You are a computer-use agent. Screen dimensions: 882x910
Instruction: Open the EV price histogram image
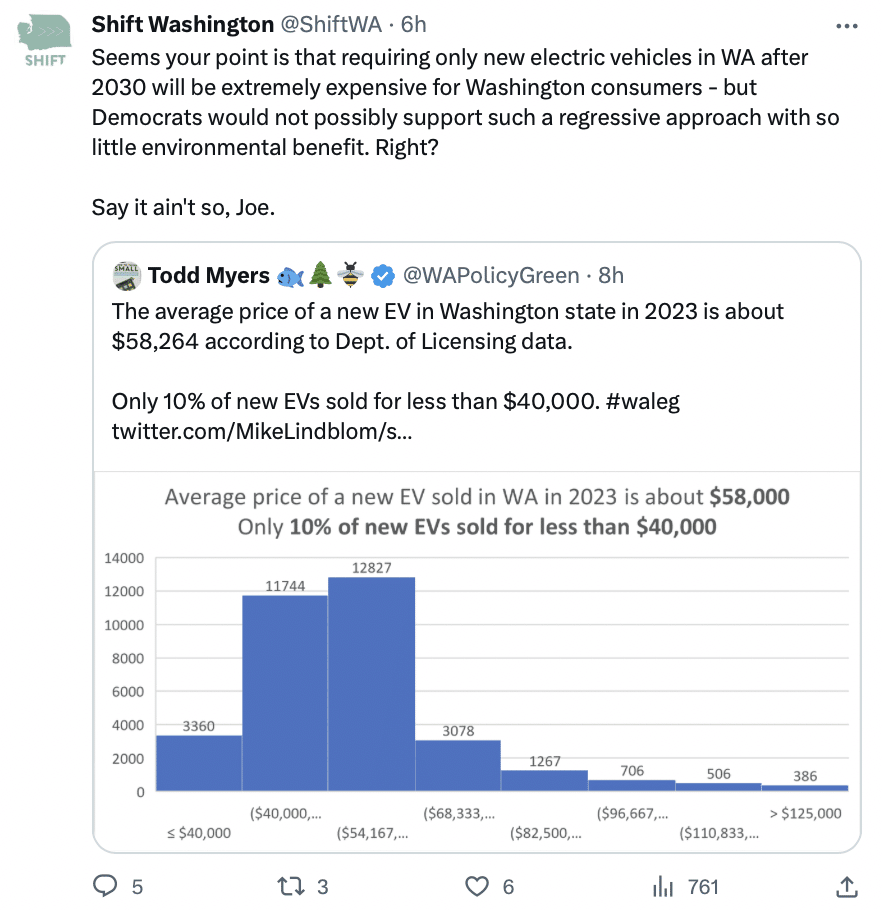pos(477,660)
